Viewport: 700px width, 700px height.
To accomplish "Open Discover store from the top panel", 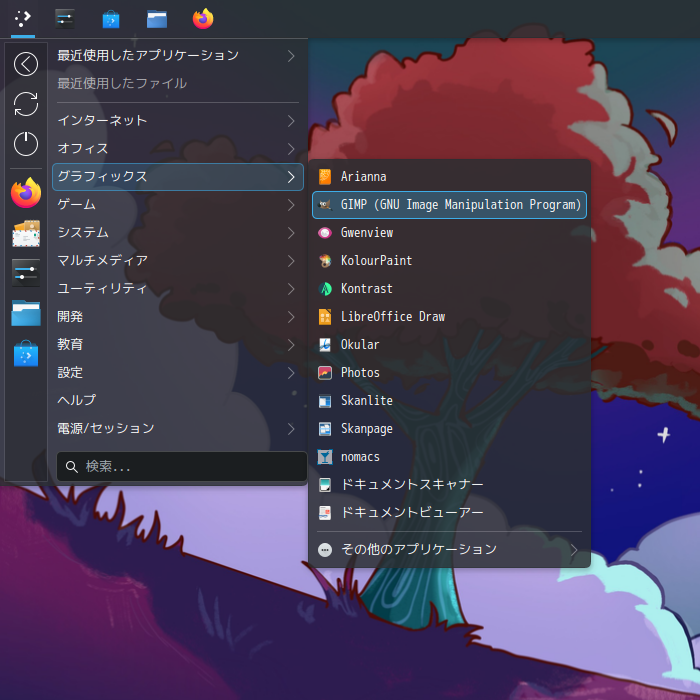I will point(111,19).
